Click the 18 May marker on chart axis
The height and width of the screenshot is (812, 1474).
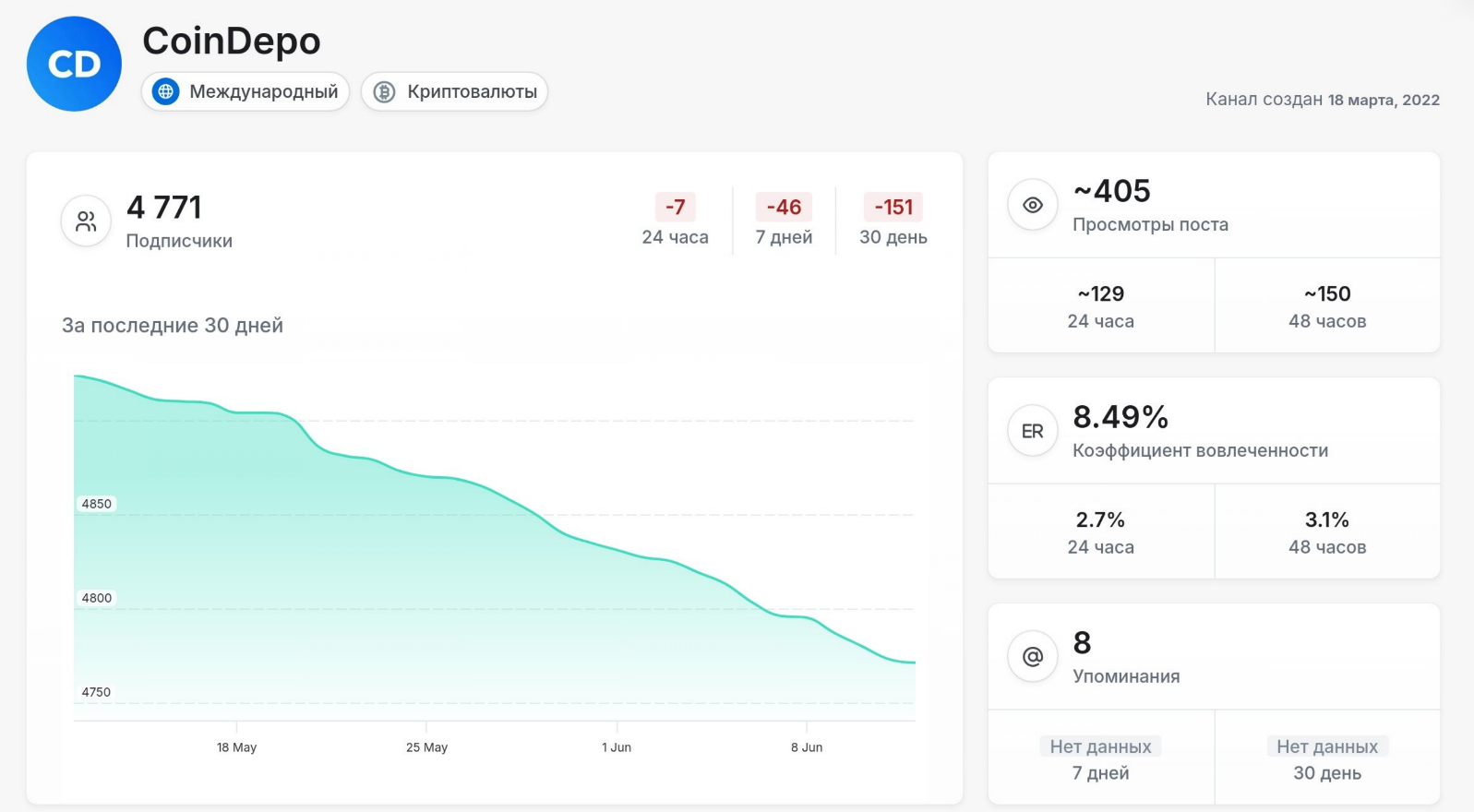pos(236,747)
